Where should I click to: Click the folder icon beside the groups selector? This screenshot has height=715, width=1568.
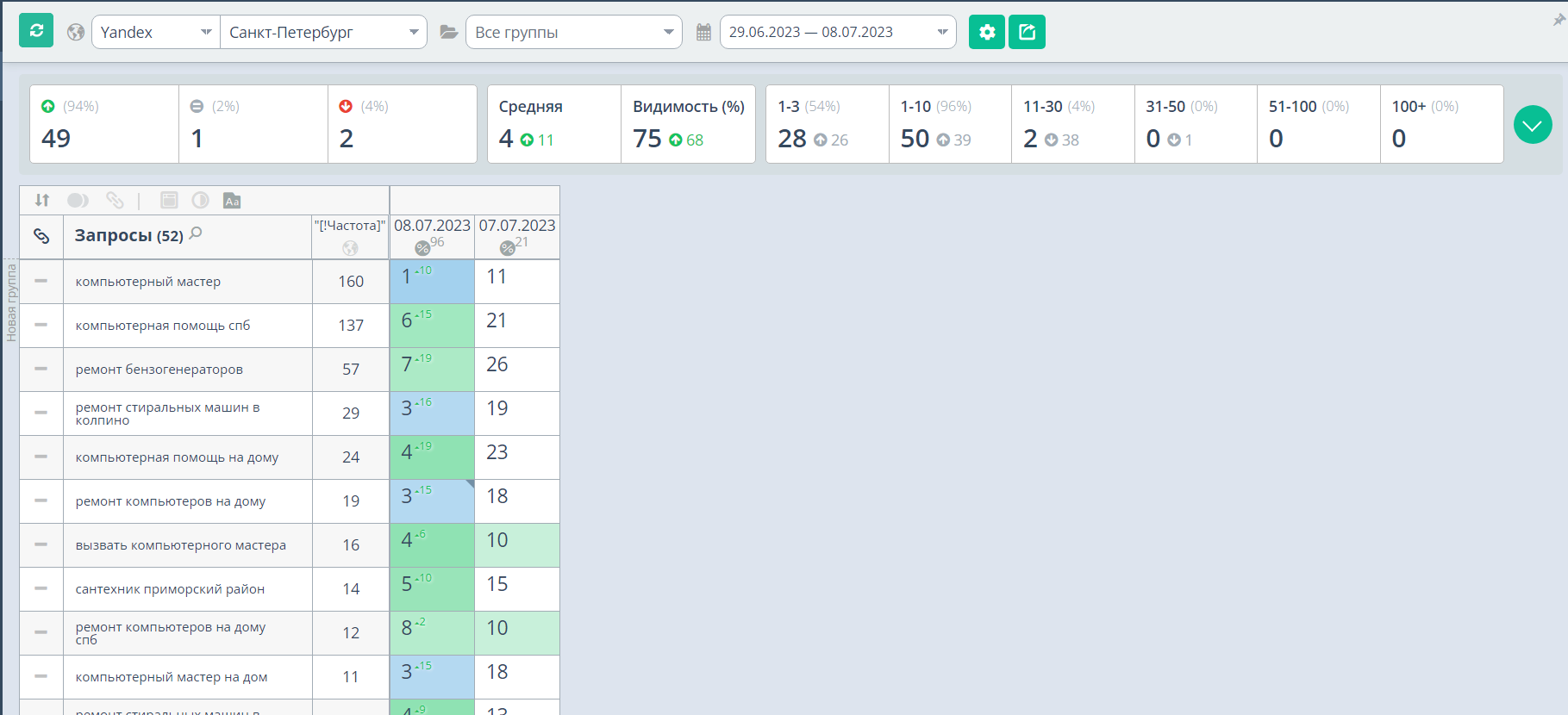pyautogui.click(x=448, y=32)
